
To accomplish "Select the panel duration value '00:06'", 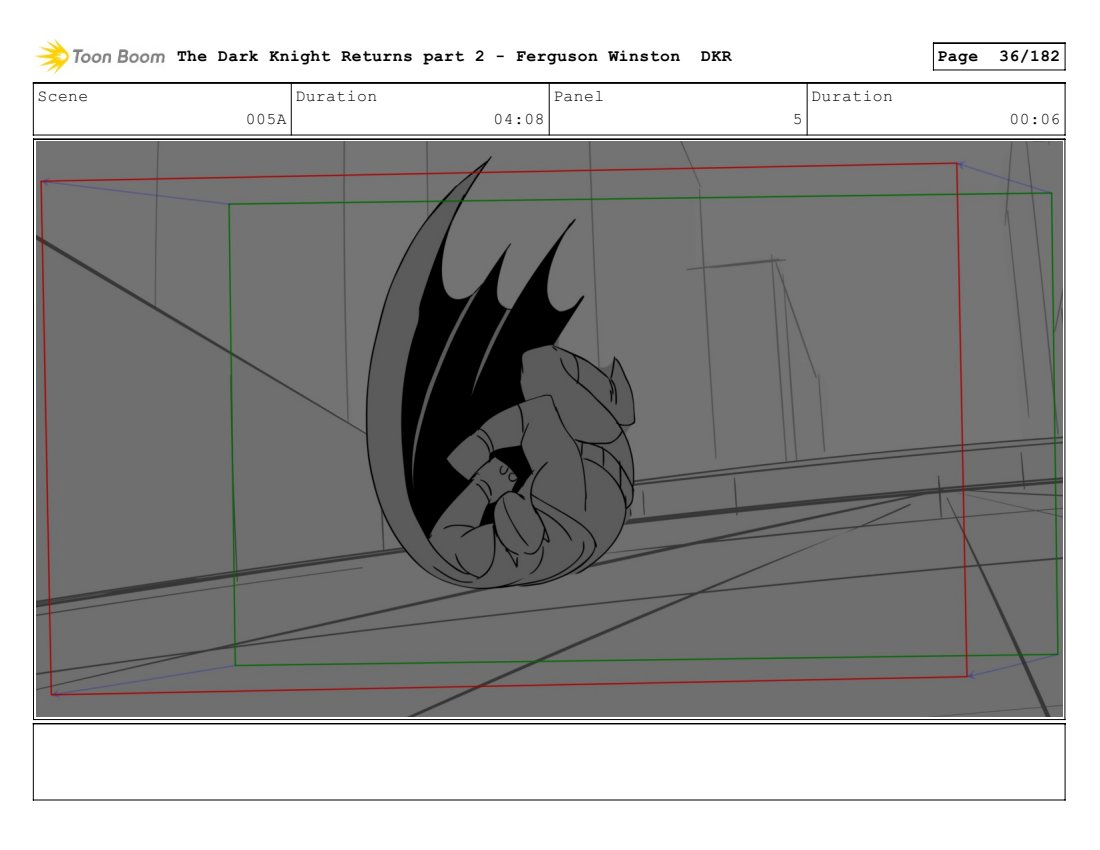I will [x=1035, y=119].
